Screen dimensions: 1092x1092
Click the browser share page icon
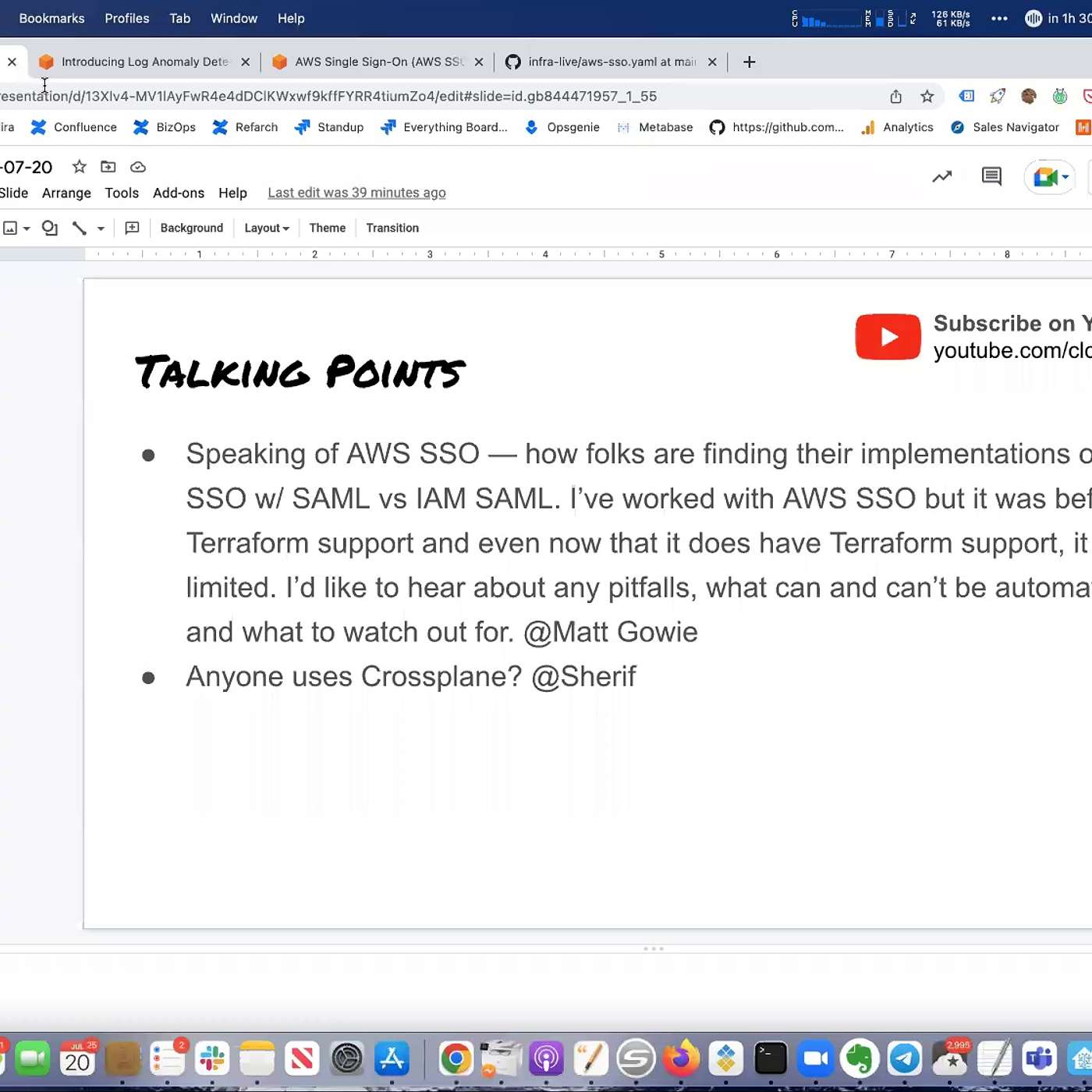click(895, 97)
